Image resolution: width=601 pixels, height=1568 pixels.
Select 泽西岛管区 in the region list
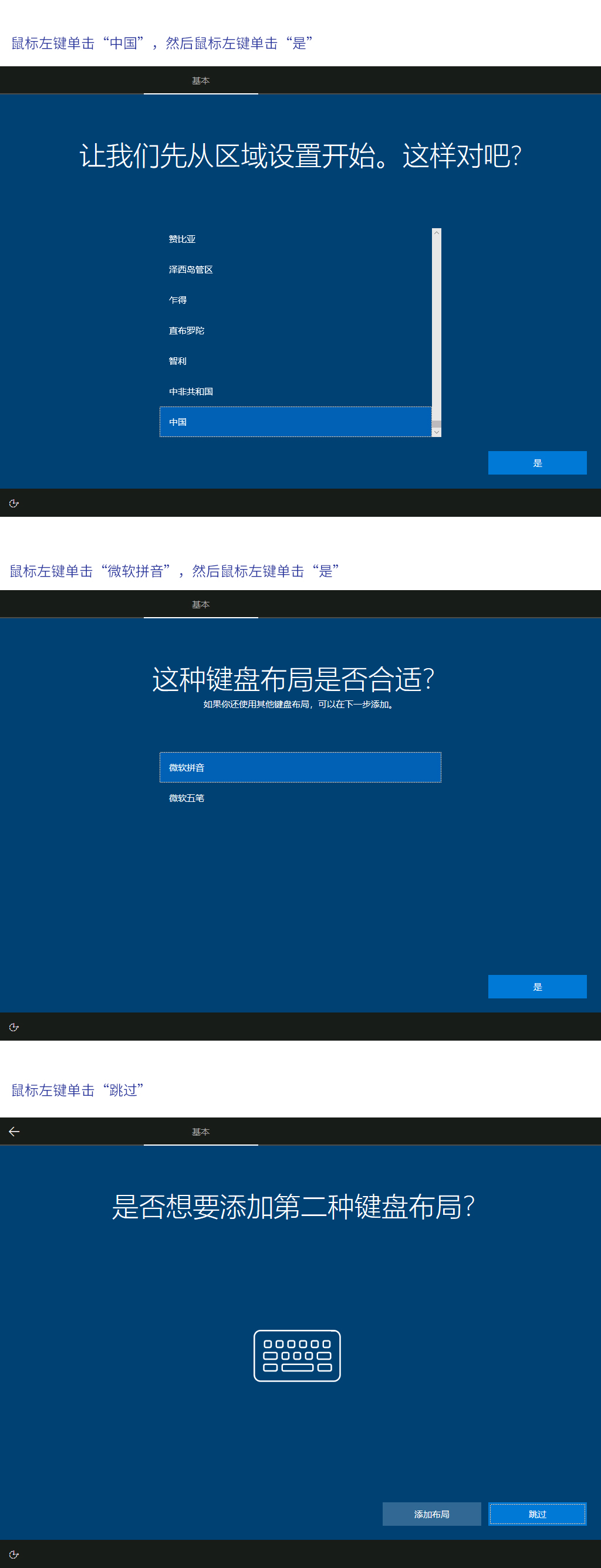coord(296,270)
